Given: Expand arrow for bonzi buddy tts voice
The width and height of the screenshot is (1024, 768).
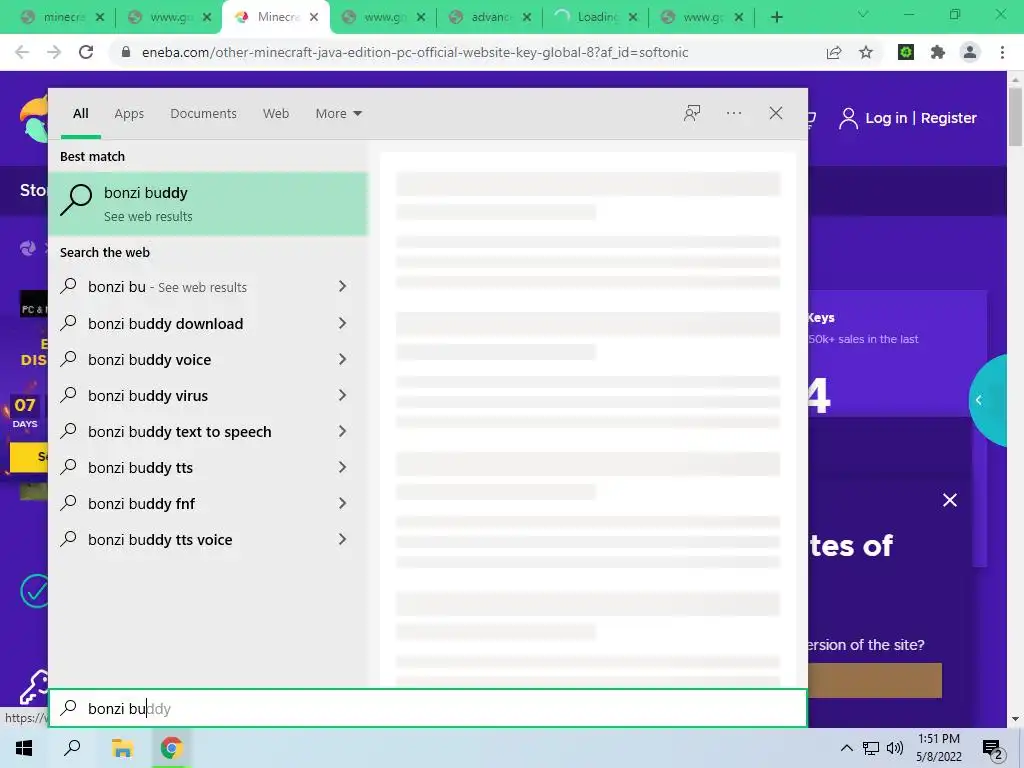Looking at the screenshot, I should [342, 539].
